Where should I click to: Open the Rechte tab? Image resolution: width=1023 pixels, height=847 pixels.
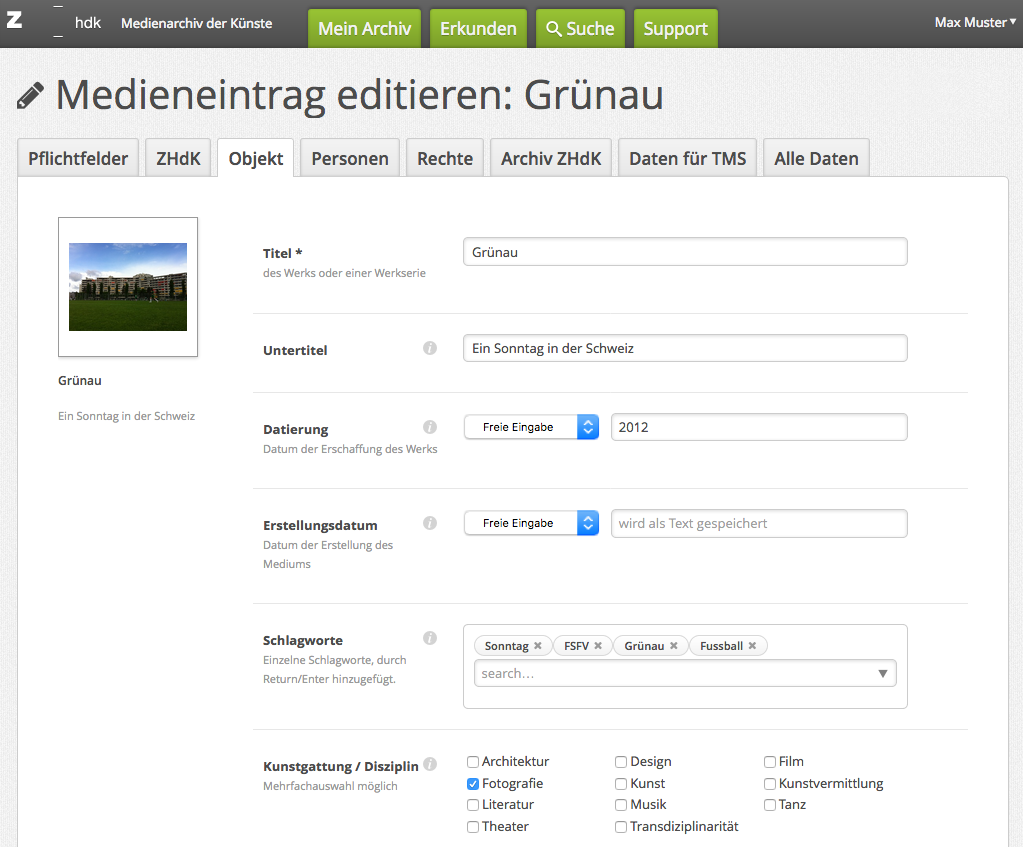coord(445,159)
